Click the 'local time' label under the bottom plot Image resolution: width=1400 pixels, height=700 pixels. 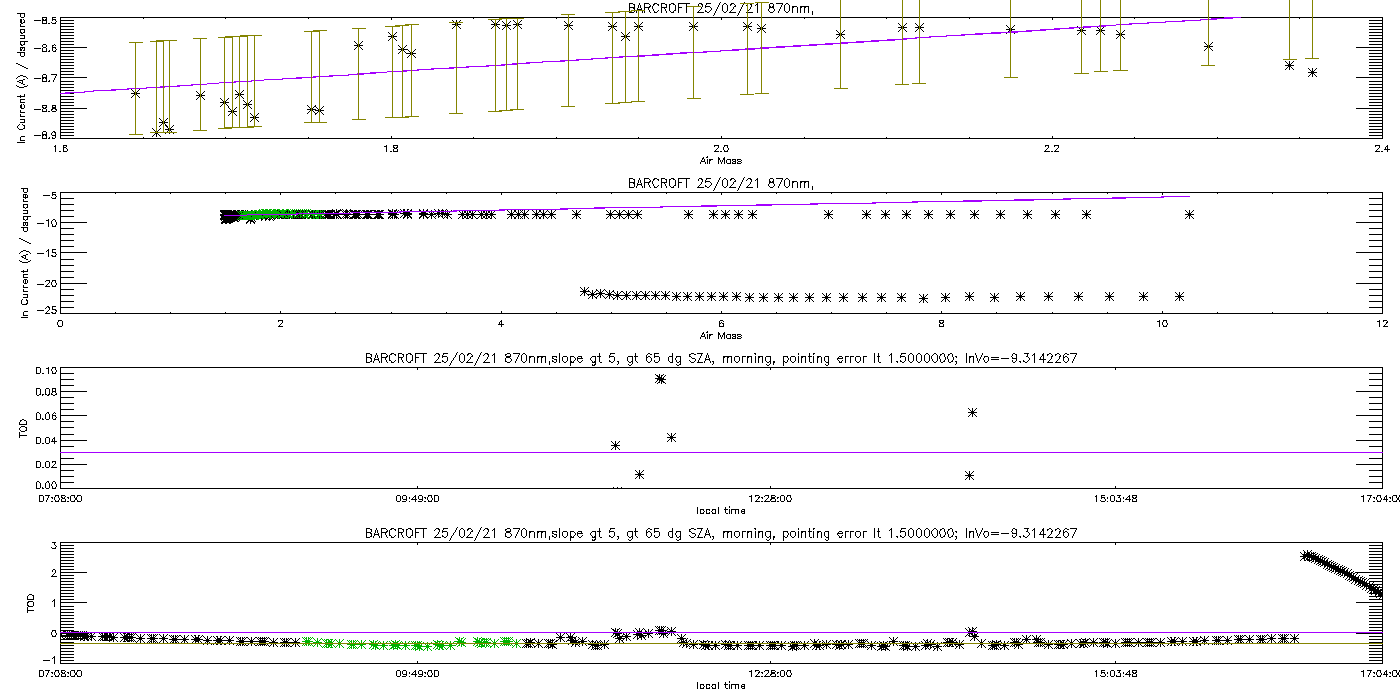[720, 686]
